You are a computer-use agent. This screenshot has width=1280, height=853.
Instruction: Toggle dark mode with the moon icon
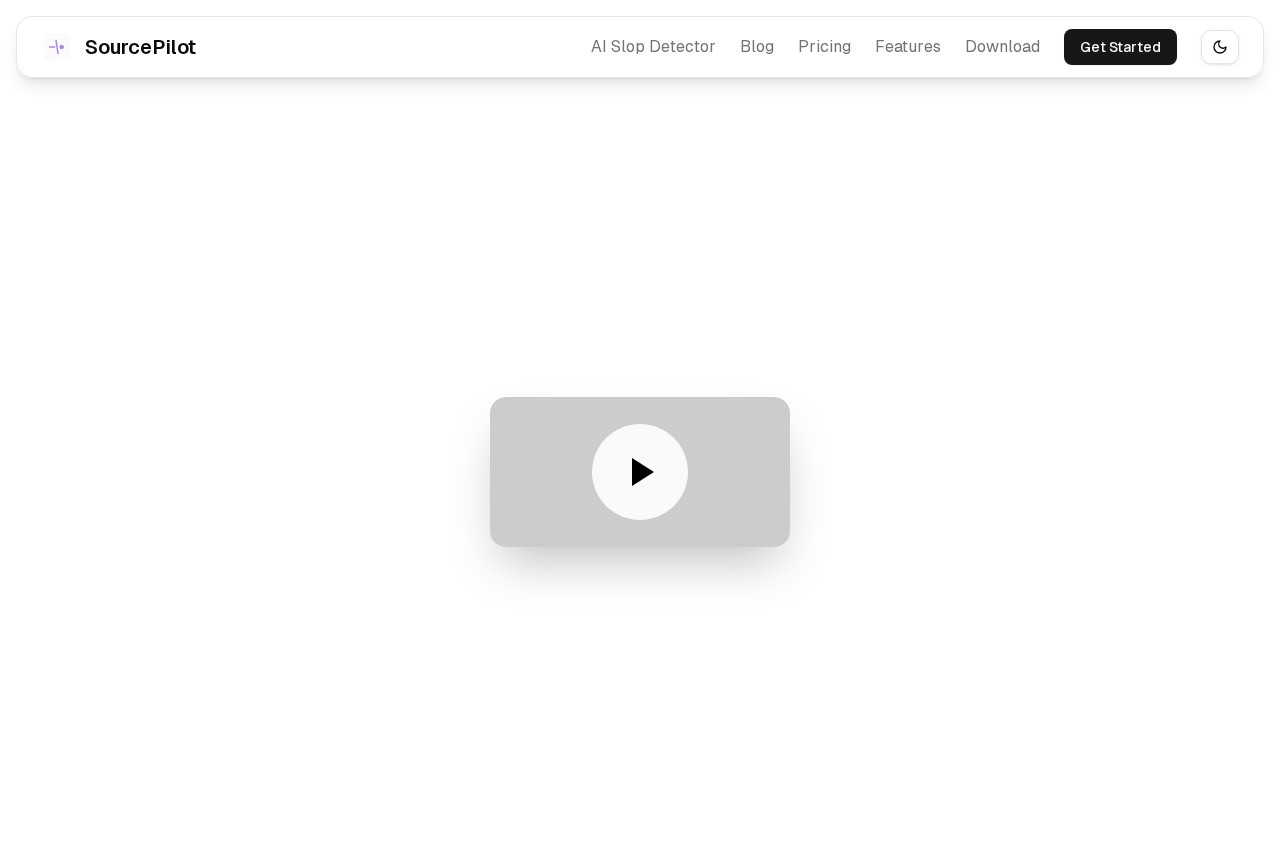1219,47
